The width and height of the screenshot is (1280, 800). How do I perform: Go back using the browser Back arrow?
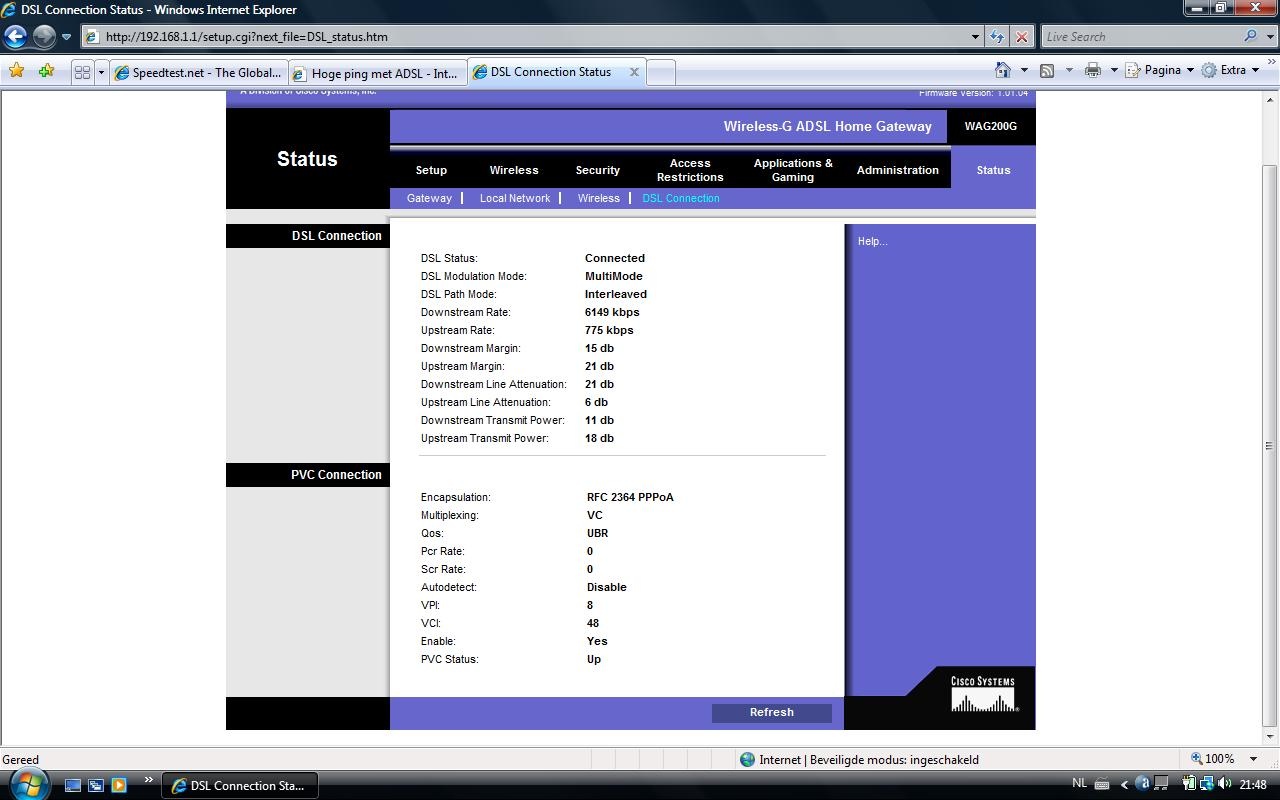click(15, 37)
